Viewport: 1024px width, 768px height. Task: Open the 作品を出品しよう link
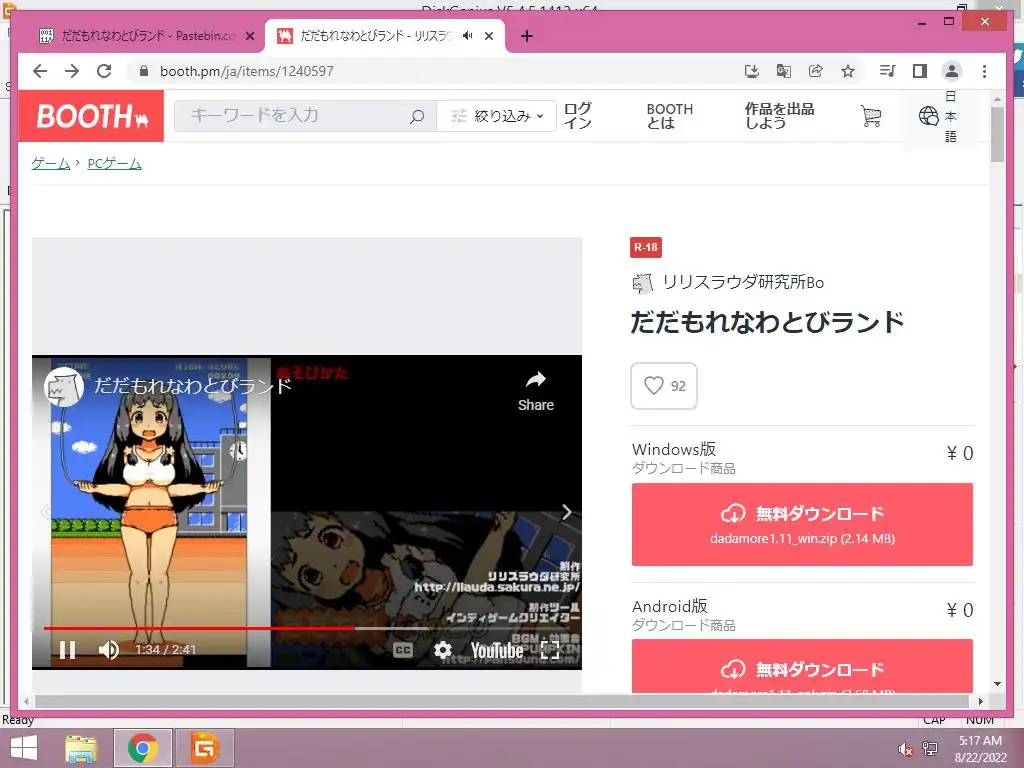tap(779, 116)
